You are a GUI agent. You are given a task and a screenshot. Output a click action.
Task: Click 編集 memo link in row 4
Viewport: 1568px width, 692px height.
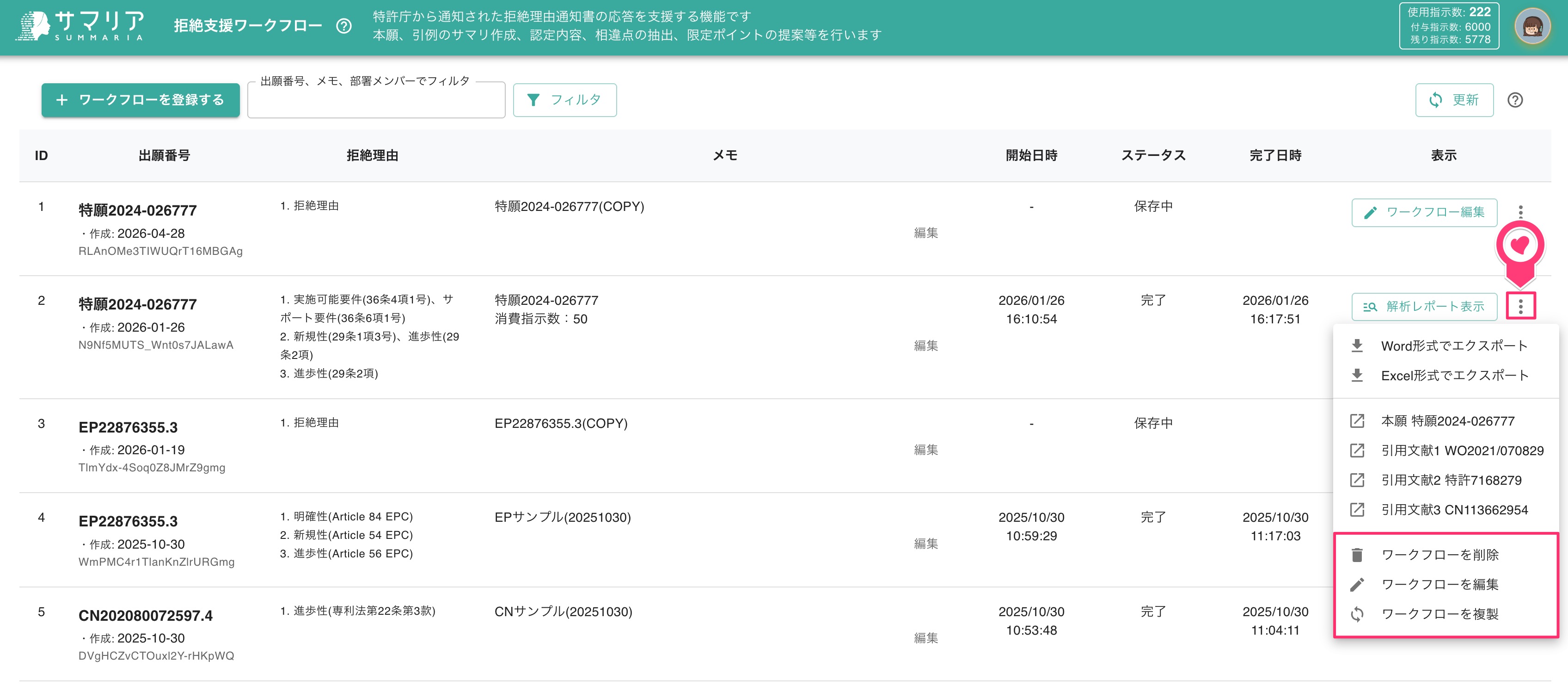click(x=926, y=544)
